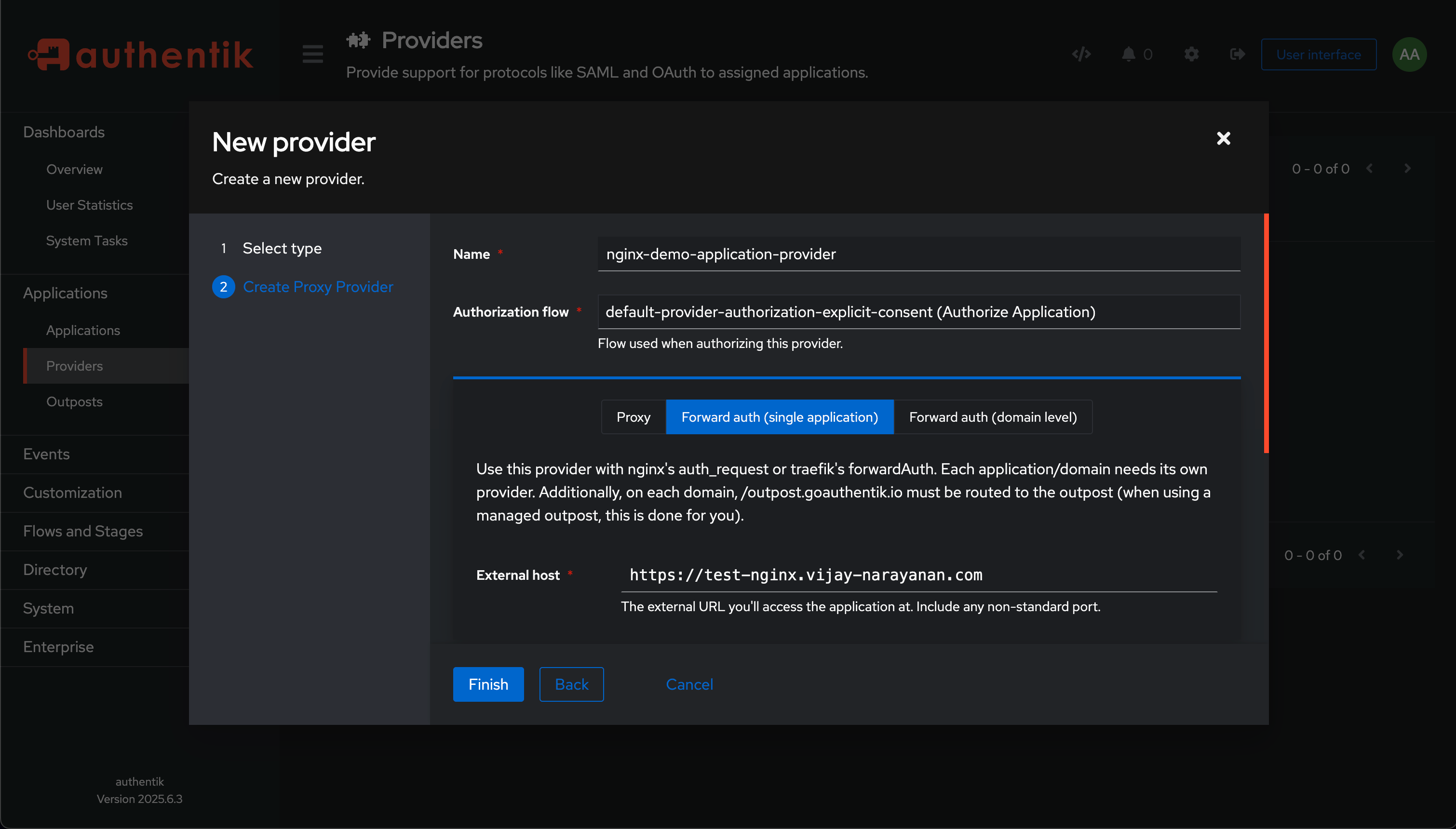
Task: Click top pagination next page arrow
Action: pyautogui.click(x=1408, y=169)
